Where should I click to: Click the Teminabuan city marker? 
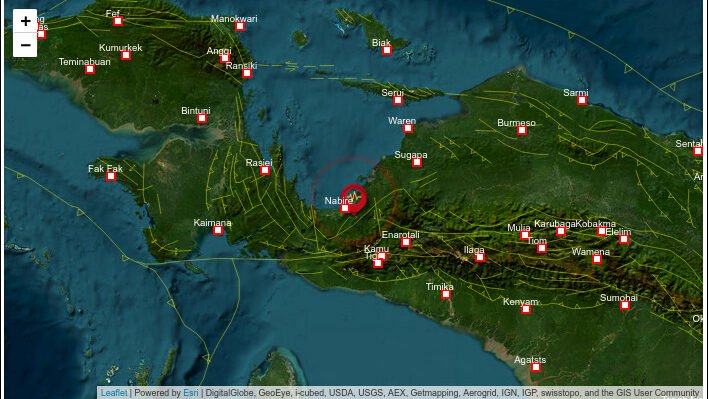point(90,69)
